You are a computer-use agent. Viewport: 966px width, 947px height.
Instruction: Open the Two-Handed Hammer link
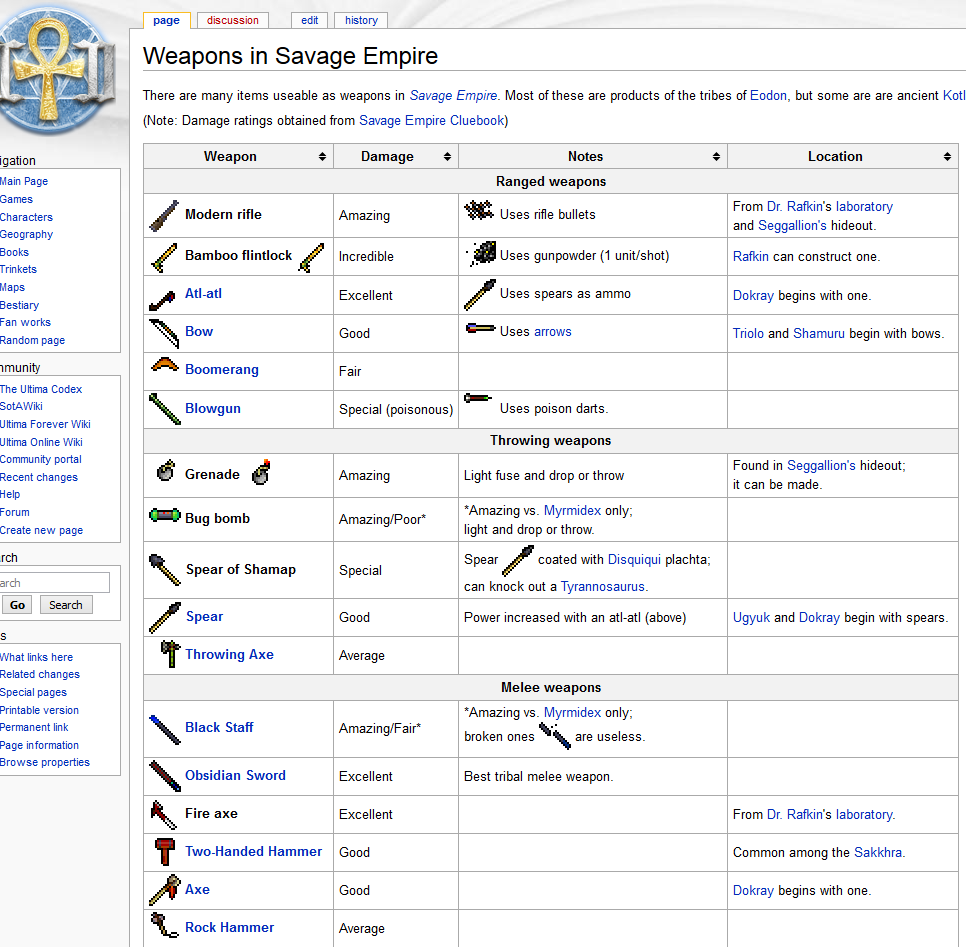254,851
